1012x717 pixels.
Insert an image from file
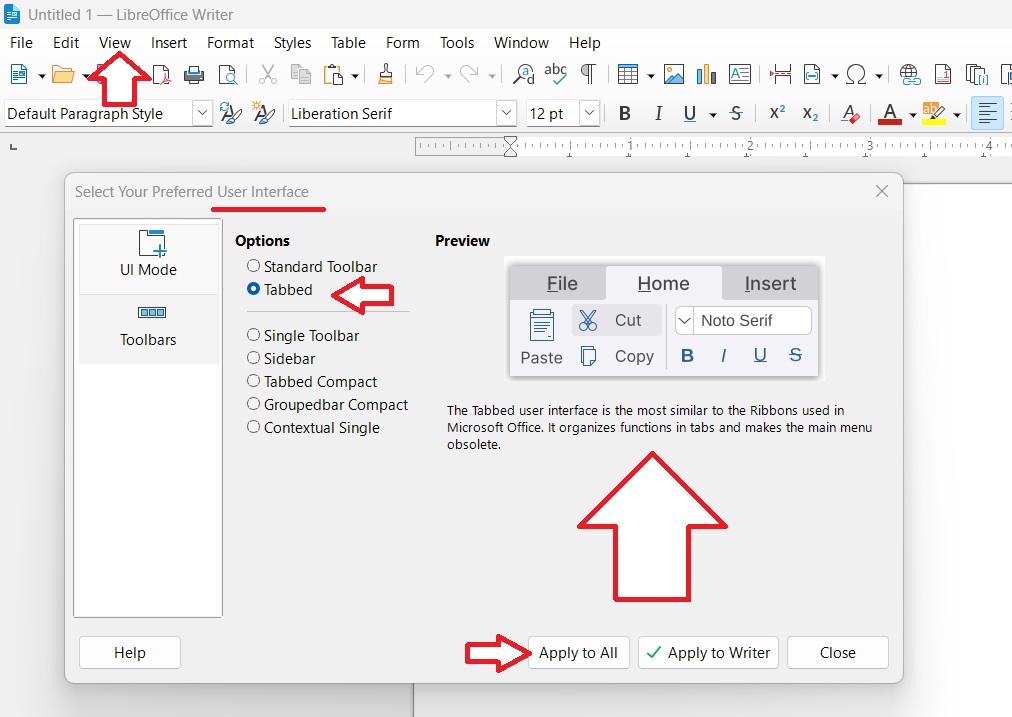click(x=674, y=74)
